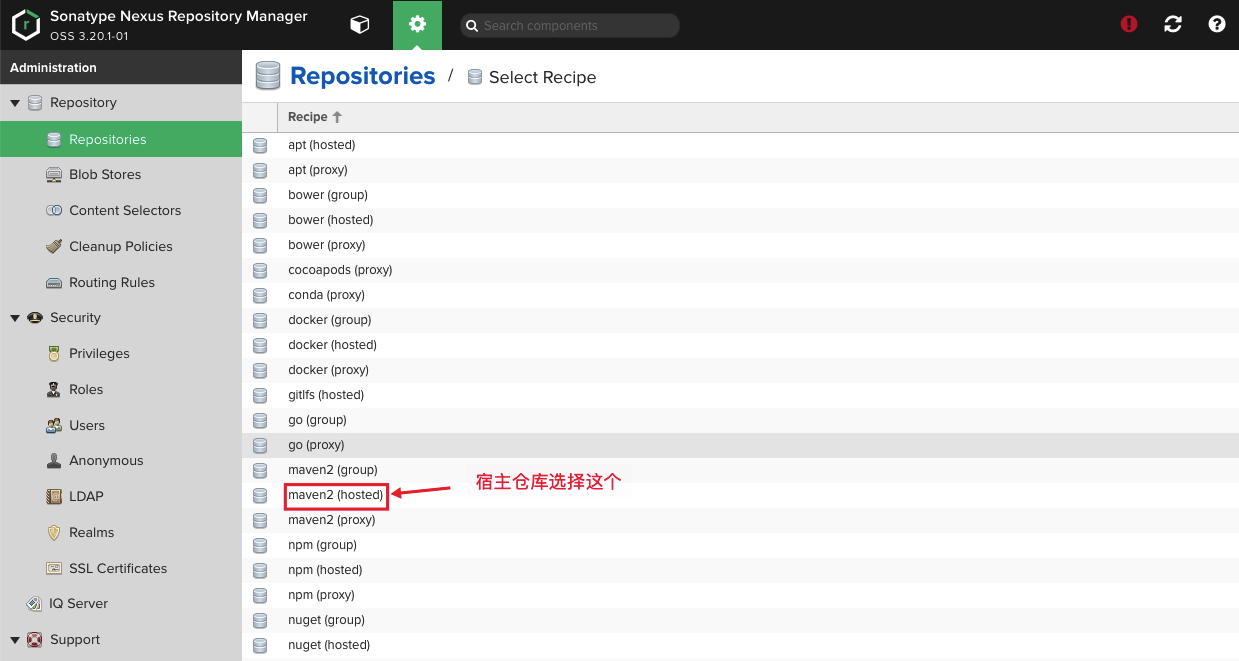Click the SSL Certificates icon
This screenshot has width=1239, height=661.
[54, 569]
